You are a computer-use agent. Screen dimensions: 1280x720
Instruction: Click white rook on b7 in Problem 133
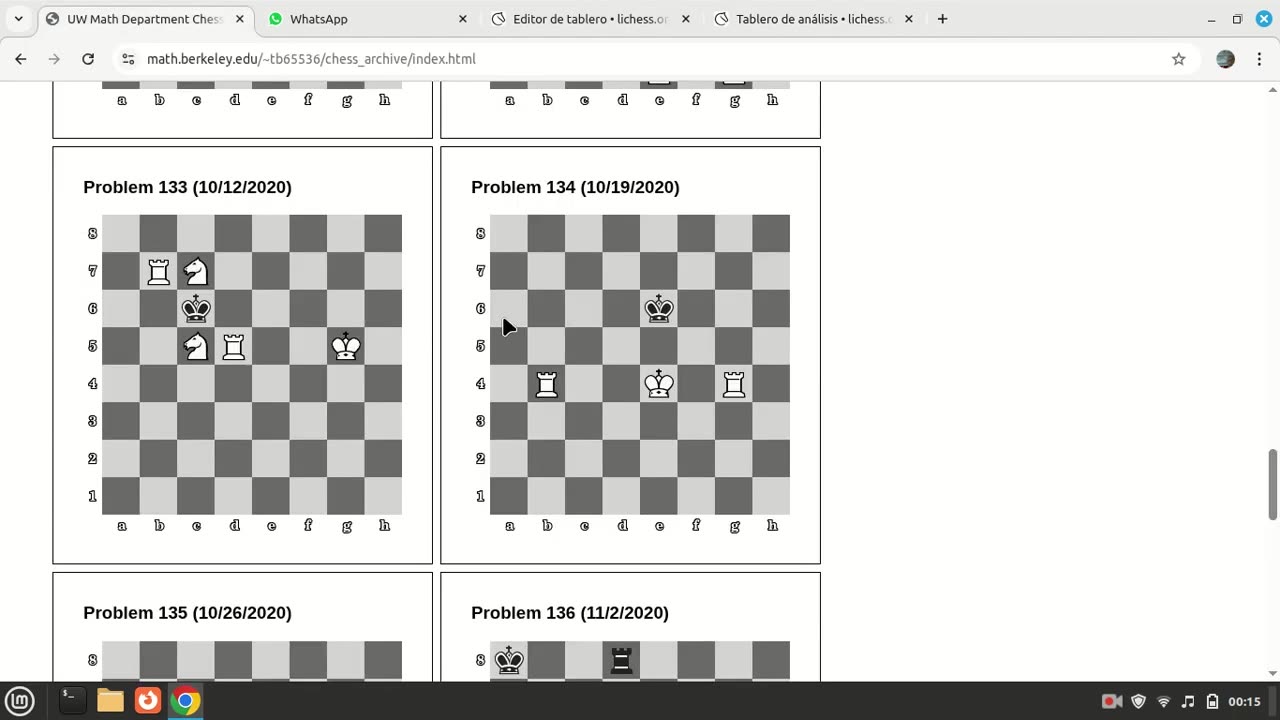click(x=158, y=271)
